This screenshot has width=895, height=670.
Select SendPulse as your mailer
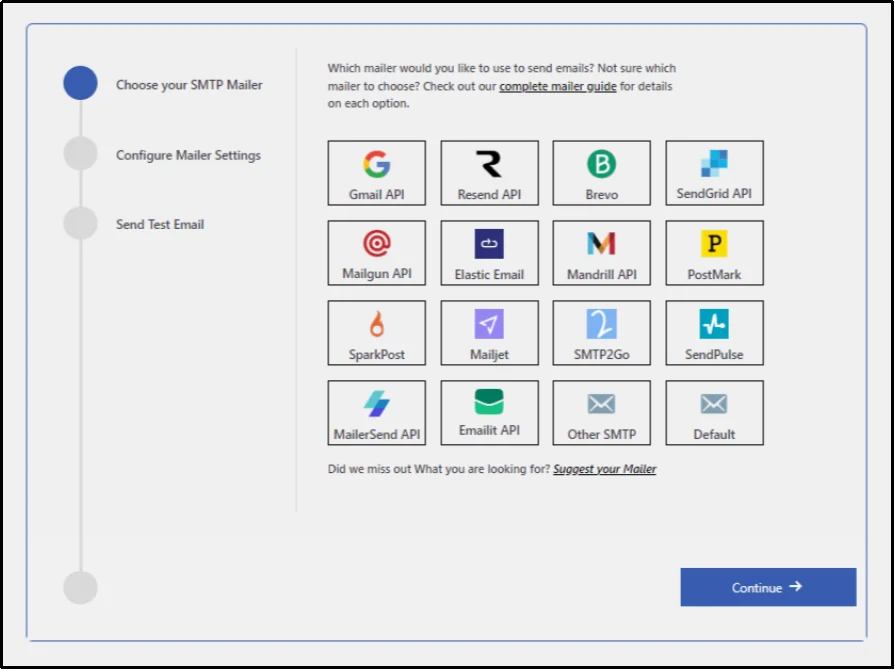[x=714, y=332]
